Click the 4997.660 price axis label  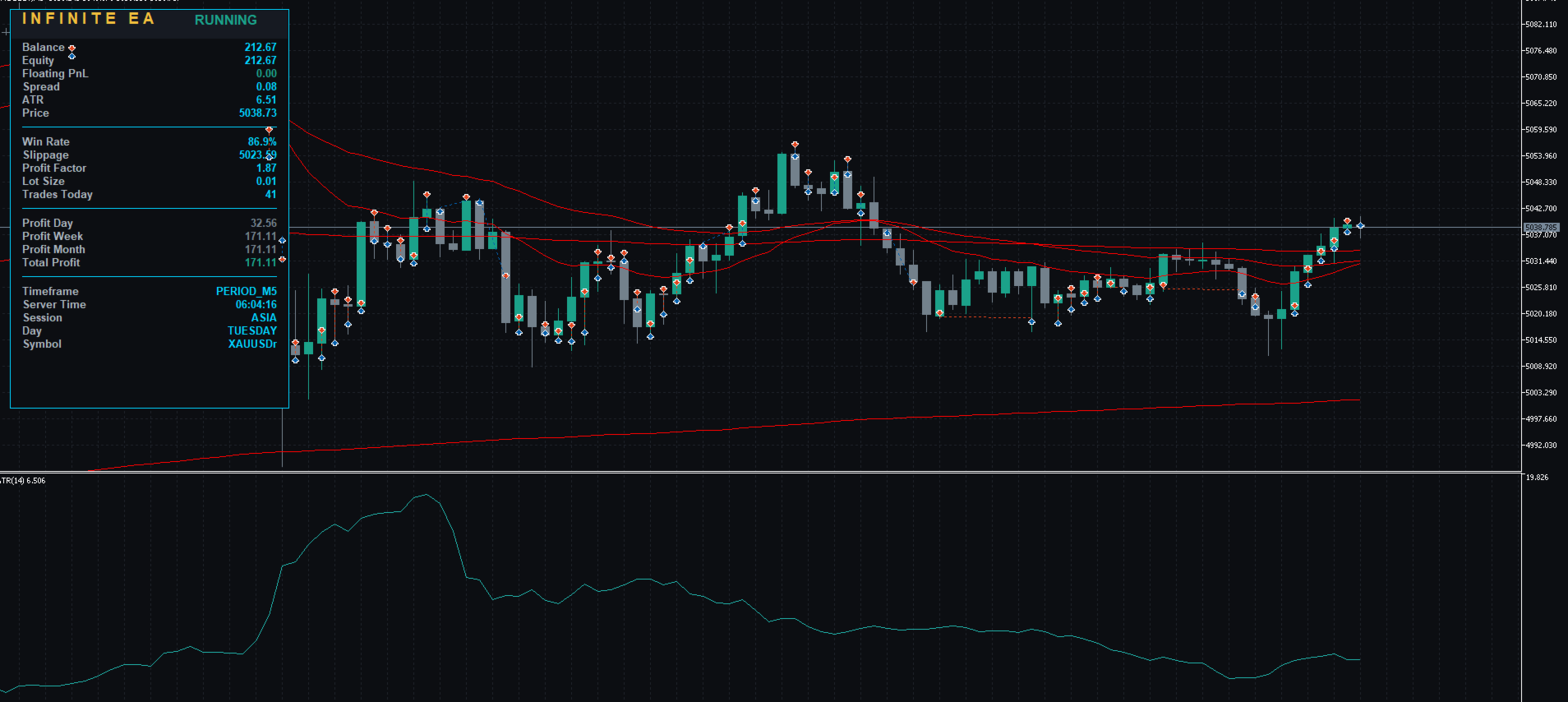(x=1541, y=419)
